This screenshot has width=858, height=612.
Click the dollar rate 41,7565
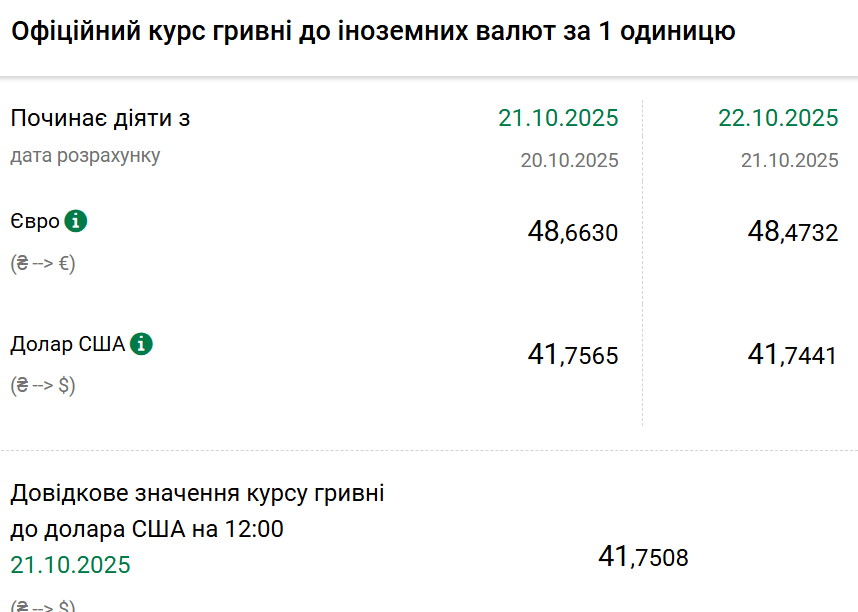coord(573,355)
